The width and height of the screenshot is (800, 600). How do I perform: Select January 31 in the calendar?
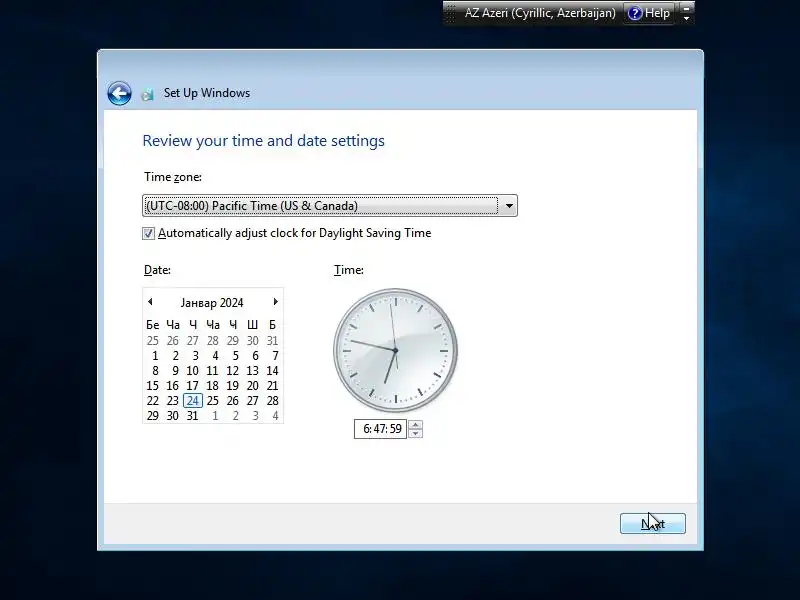[x=192, y=416]
